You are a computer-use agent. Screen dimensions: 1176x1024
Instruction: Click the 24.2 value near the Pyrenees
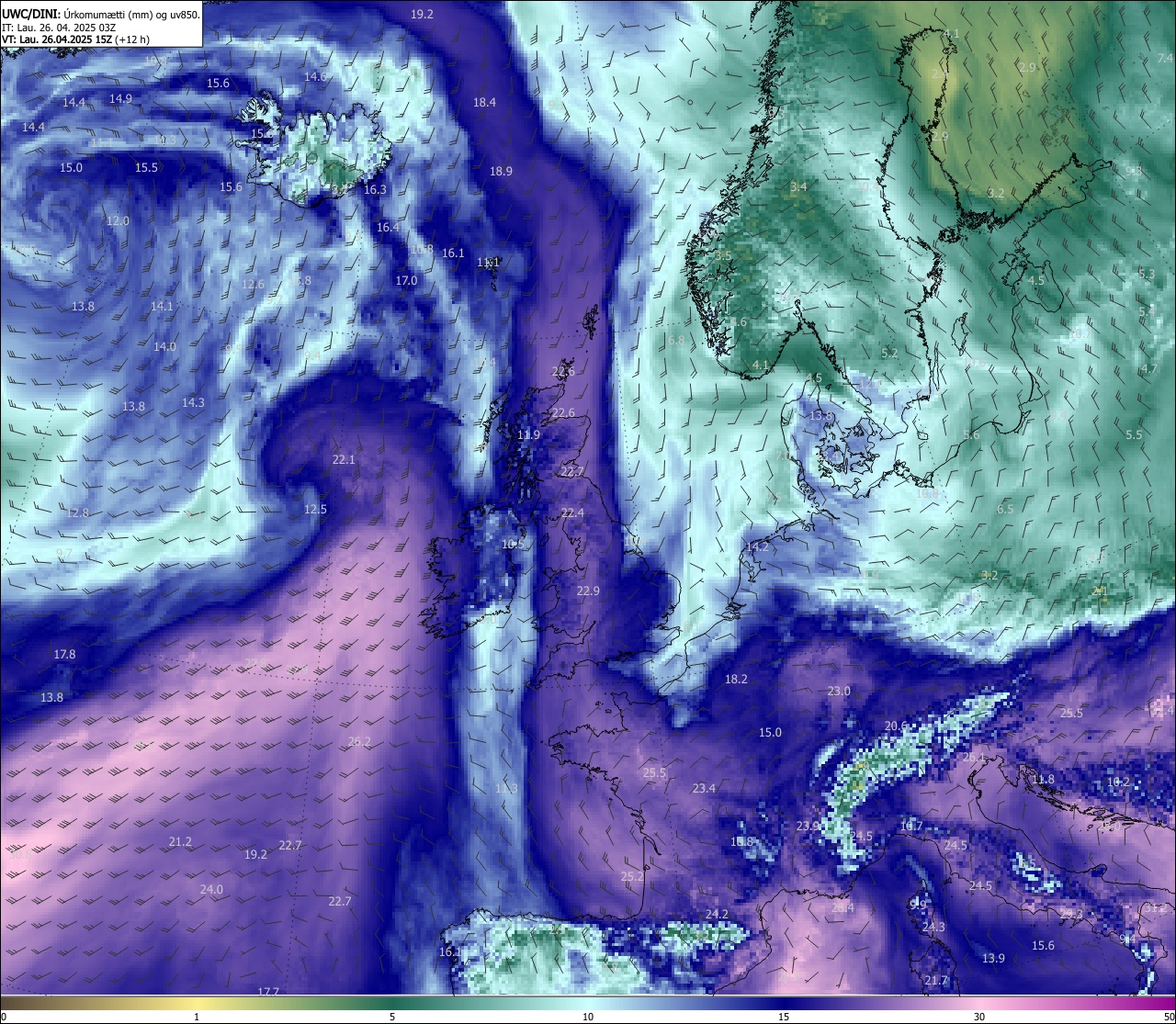click(717, 913)
